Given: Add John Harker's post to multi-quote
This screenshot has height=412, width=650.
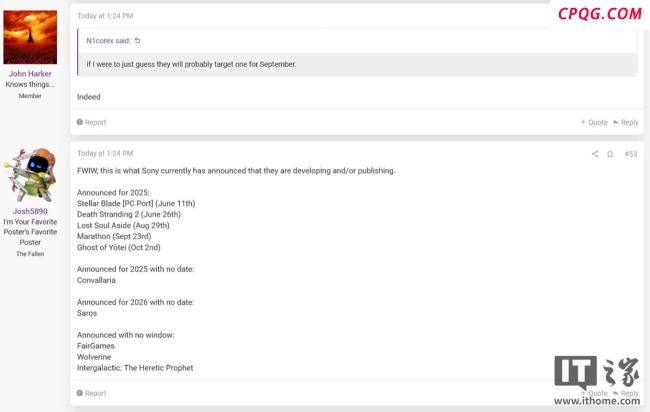Looking at the screenshot, I should 594,122.
